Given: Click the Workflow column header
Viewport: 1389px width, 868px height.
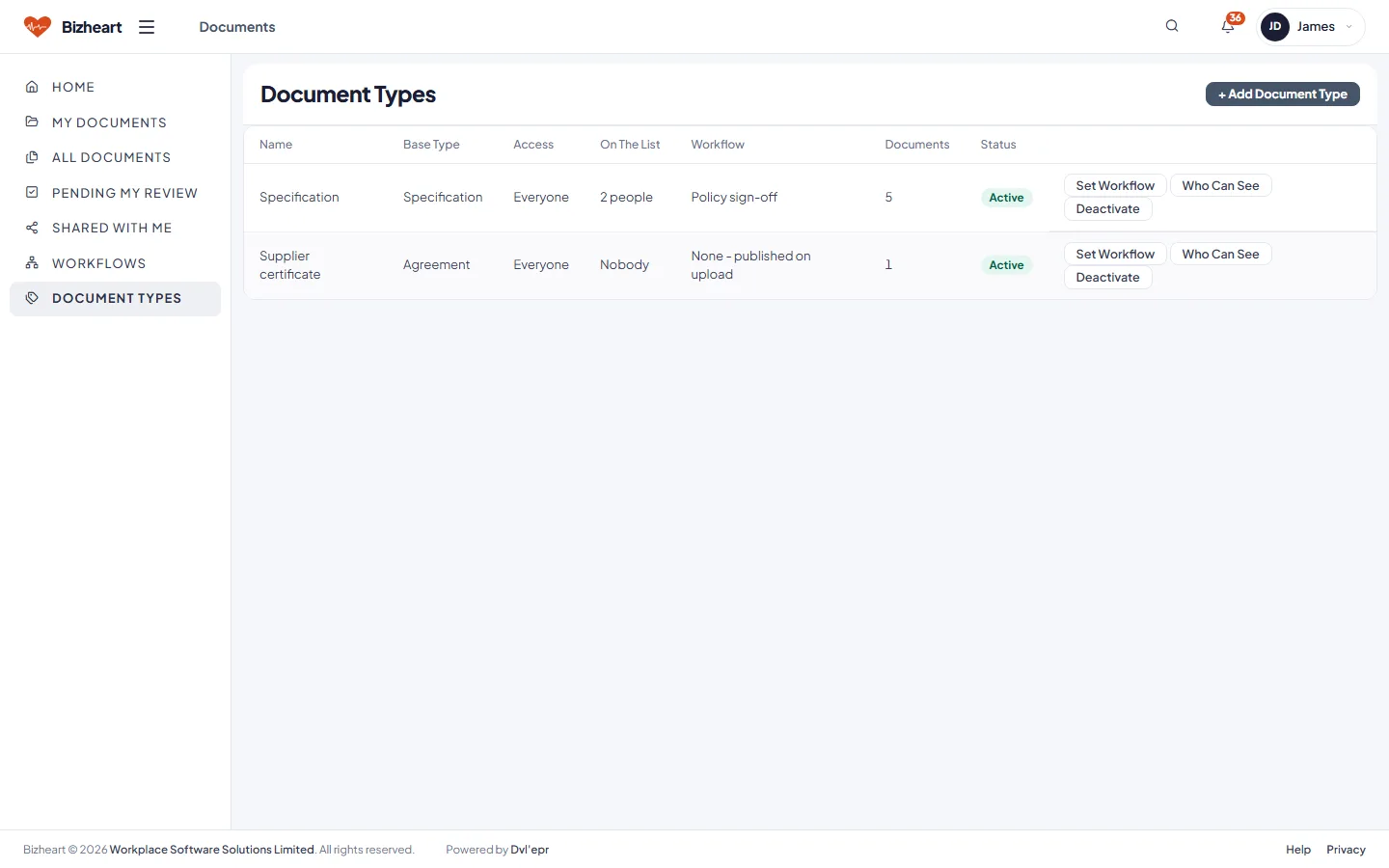Looking at the screenshot, I should 718,145.
